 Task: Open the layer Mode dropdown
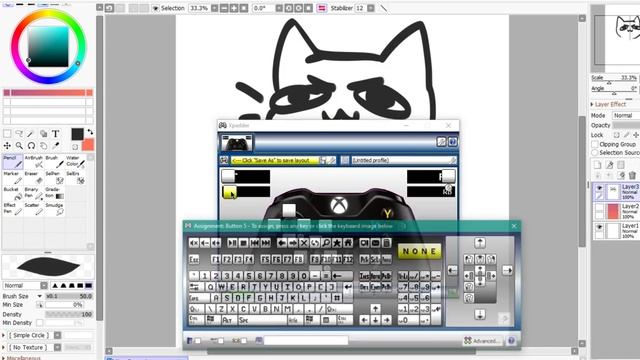(x=626, y=116)
